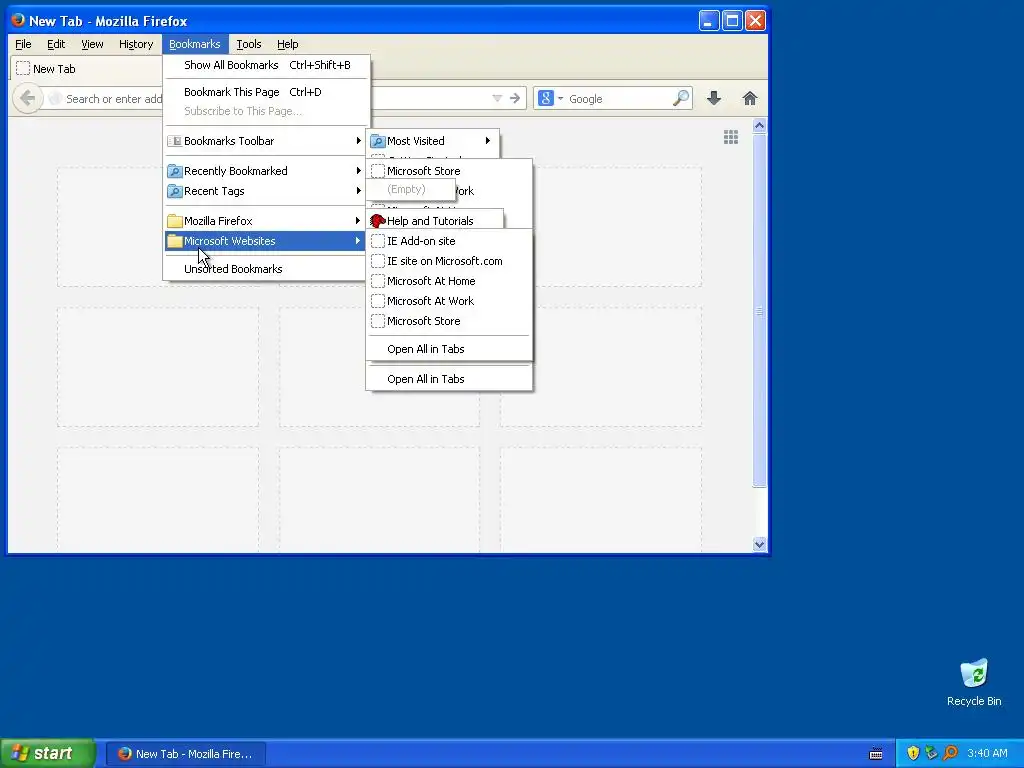Click the Google search engine icon

[546, 99]
